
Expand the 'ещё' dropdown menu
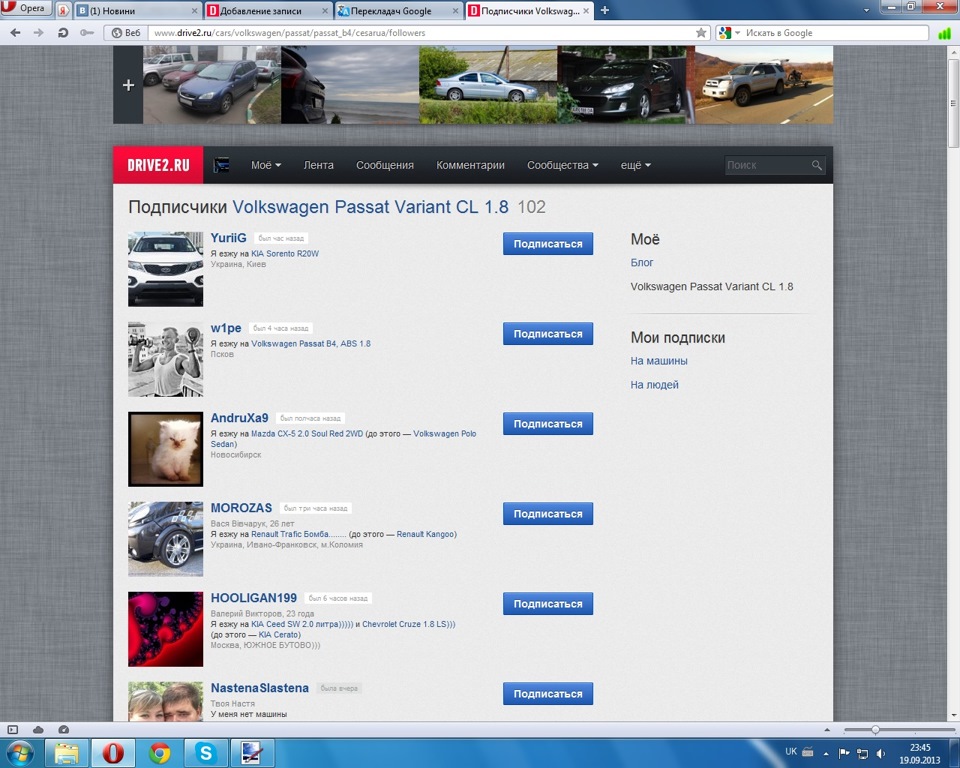pyautogui.click(x=636, y=165)
